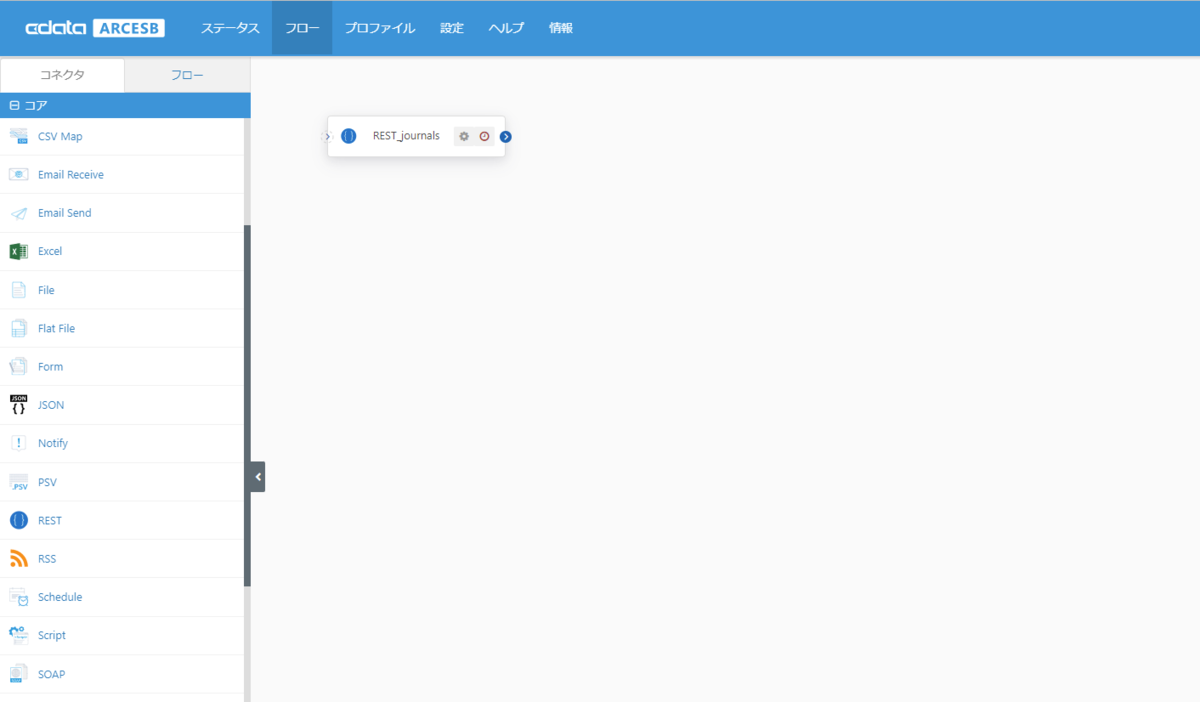
Task: Open settings gear on REST_journals node
Action: (x=464, y=136)
